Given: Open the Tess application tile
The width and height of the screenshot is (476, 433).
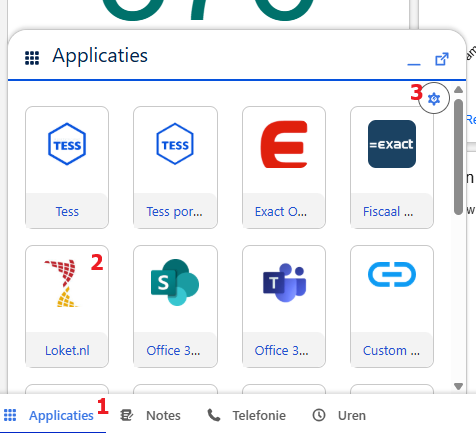Looking at the screenshot, I should [67, 167].
